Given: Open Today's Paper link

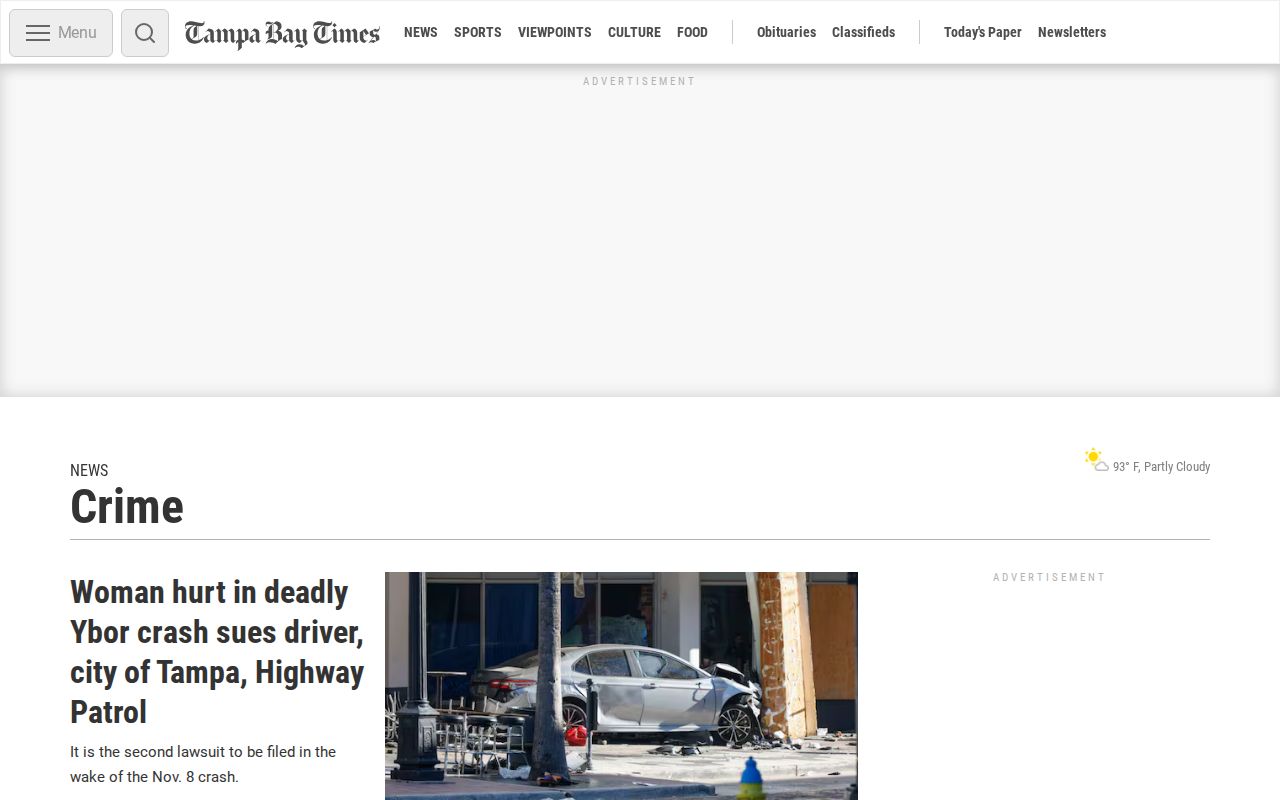Looking at the screenshot, I should click(983, 32).
